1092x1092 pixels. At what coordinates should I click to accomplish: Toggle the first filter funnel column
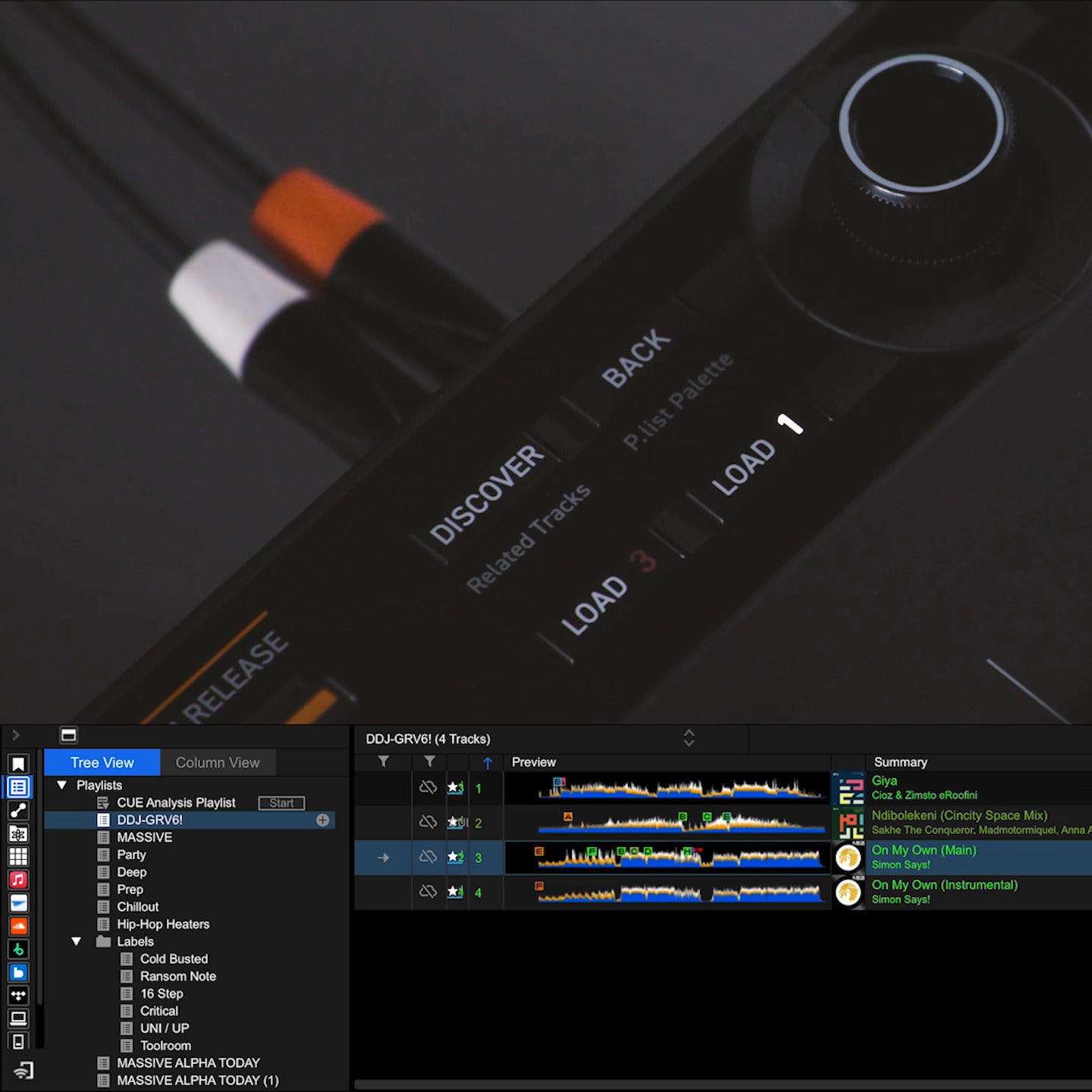(384, 762)
